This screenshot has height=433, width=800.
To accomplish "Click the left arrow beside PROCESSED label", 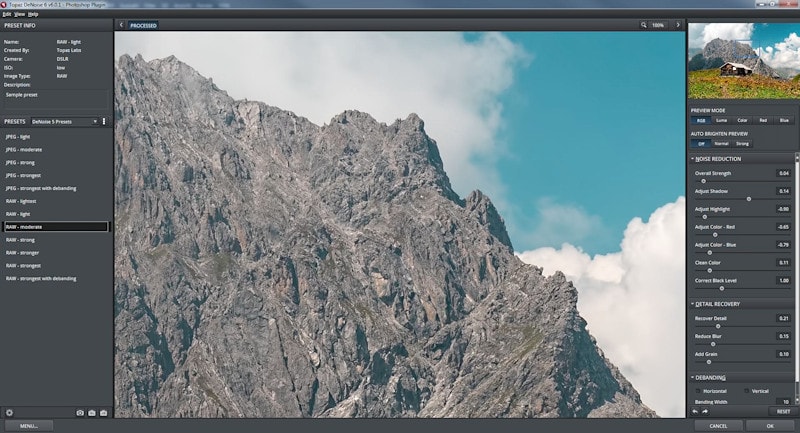I will 121,25.
